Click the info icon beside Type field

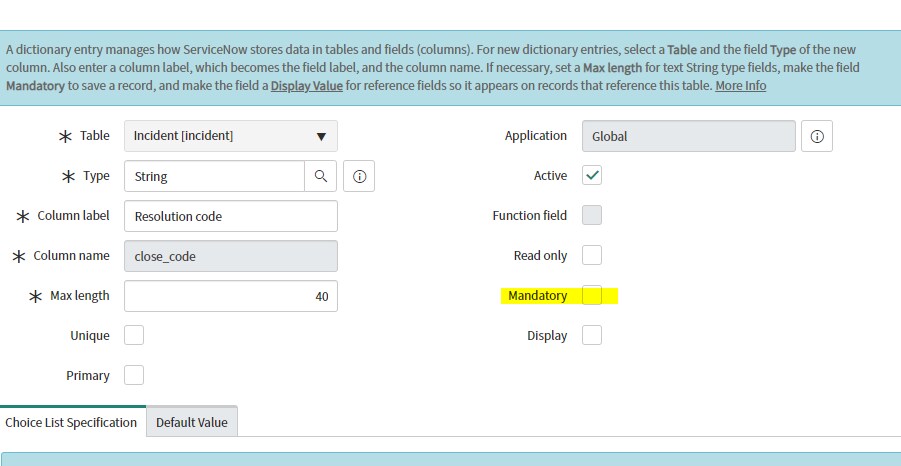pos(359,176)
